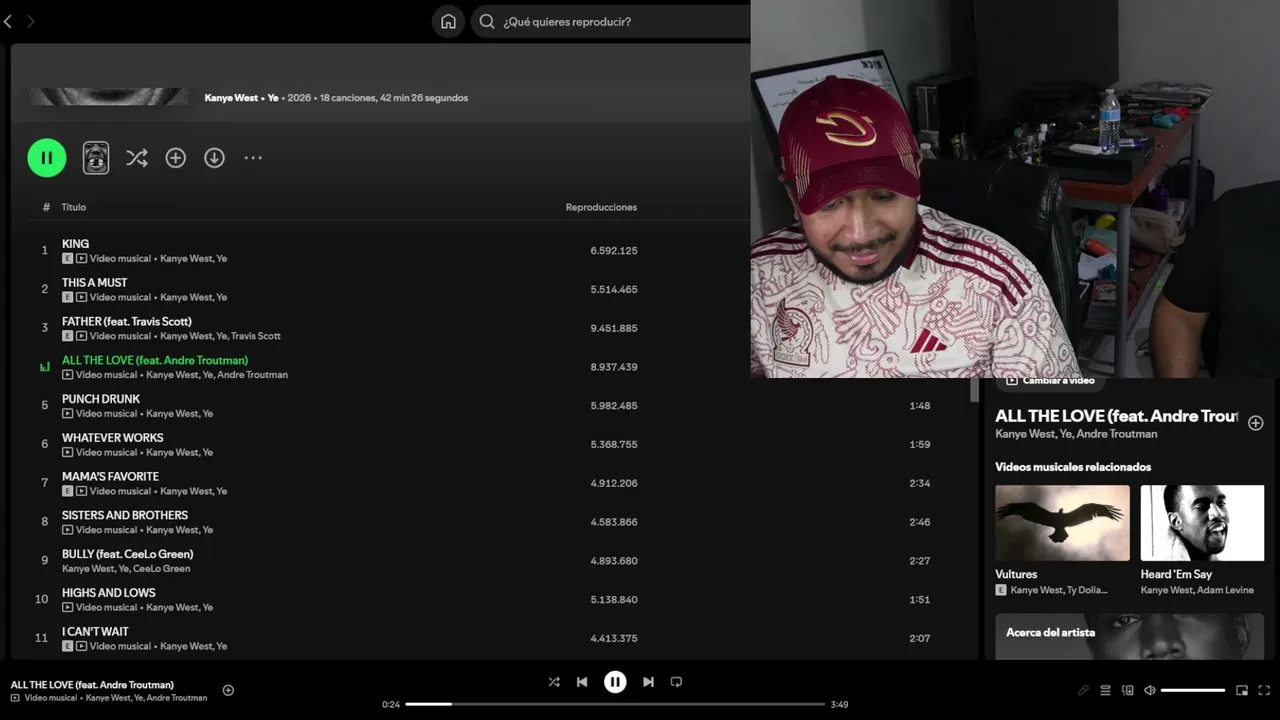The height and width of the screenshot is (720, 1280).
Task: Pause playback in the bottom player bar
Action: [x=615, y=682]
